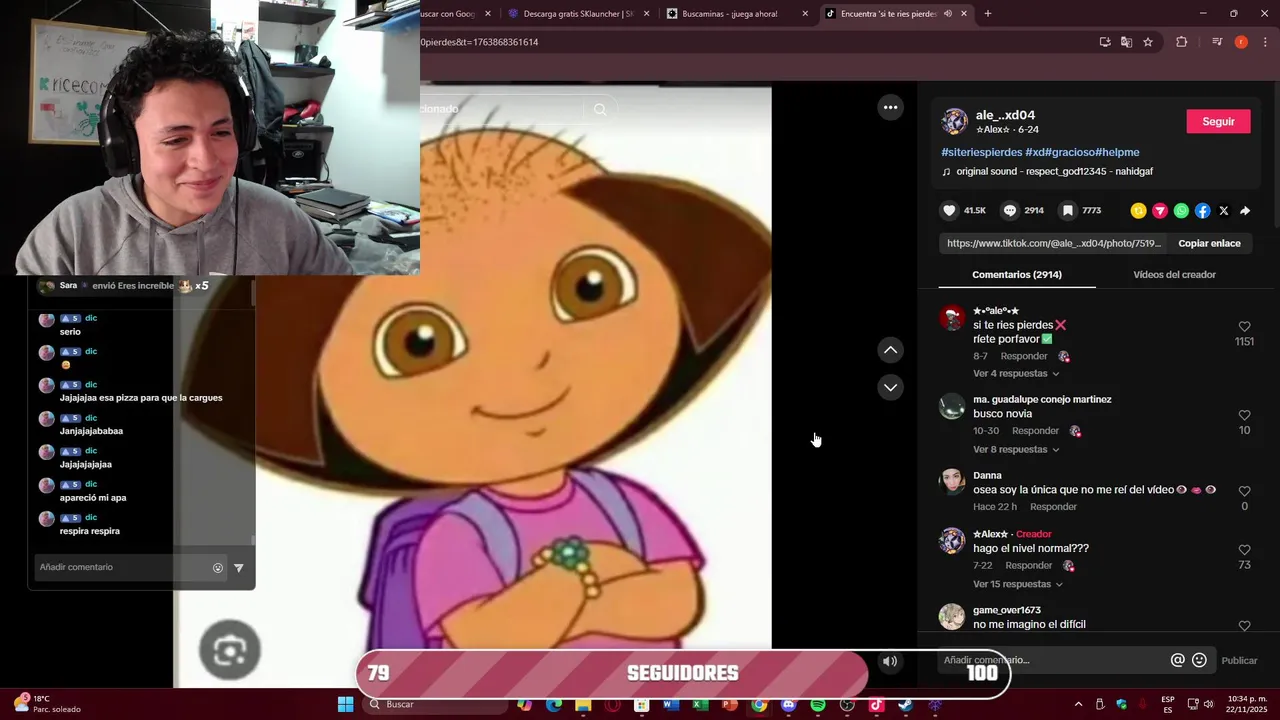Like the TikTok post with heart icon
The height and width of the screenshot is (720, 1280).
(x=949, y=211)
